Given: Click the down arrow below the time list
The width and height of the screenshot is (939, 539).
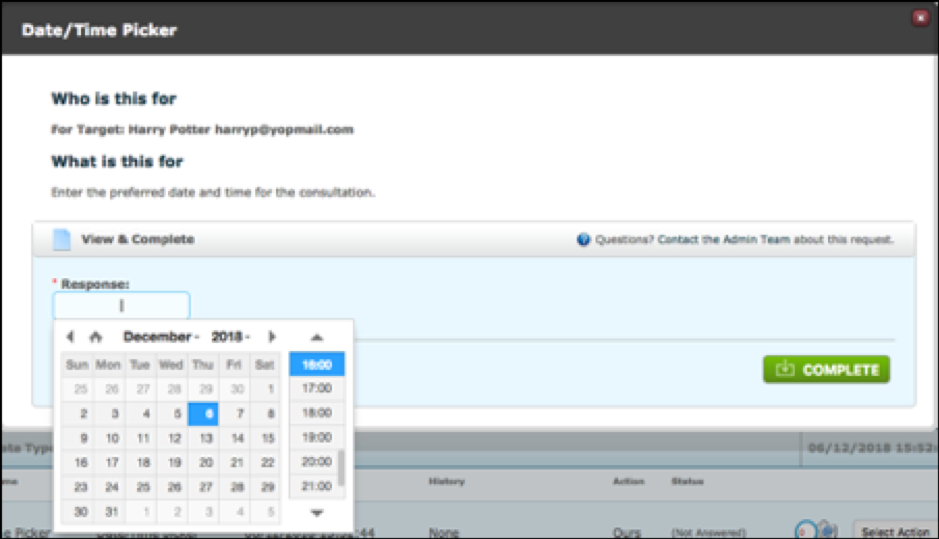Looking at the screenshot, I should point(317,513).
